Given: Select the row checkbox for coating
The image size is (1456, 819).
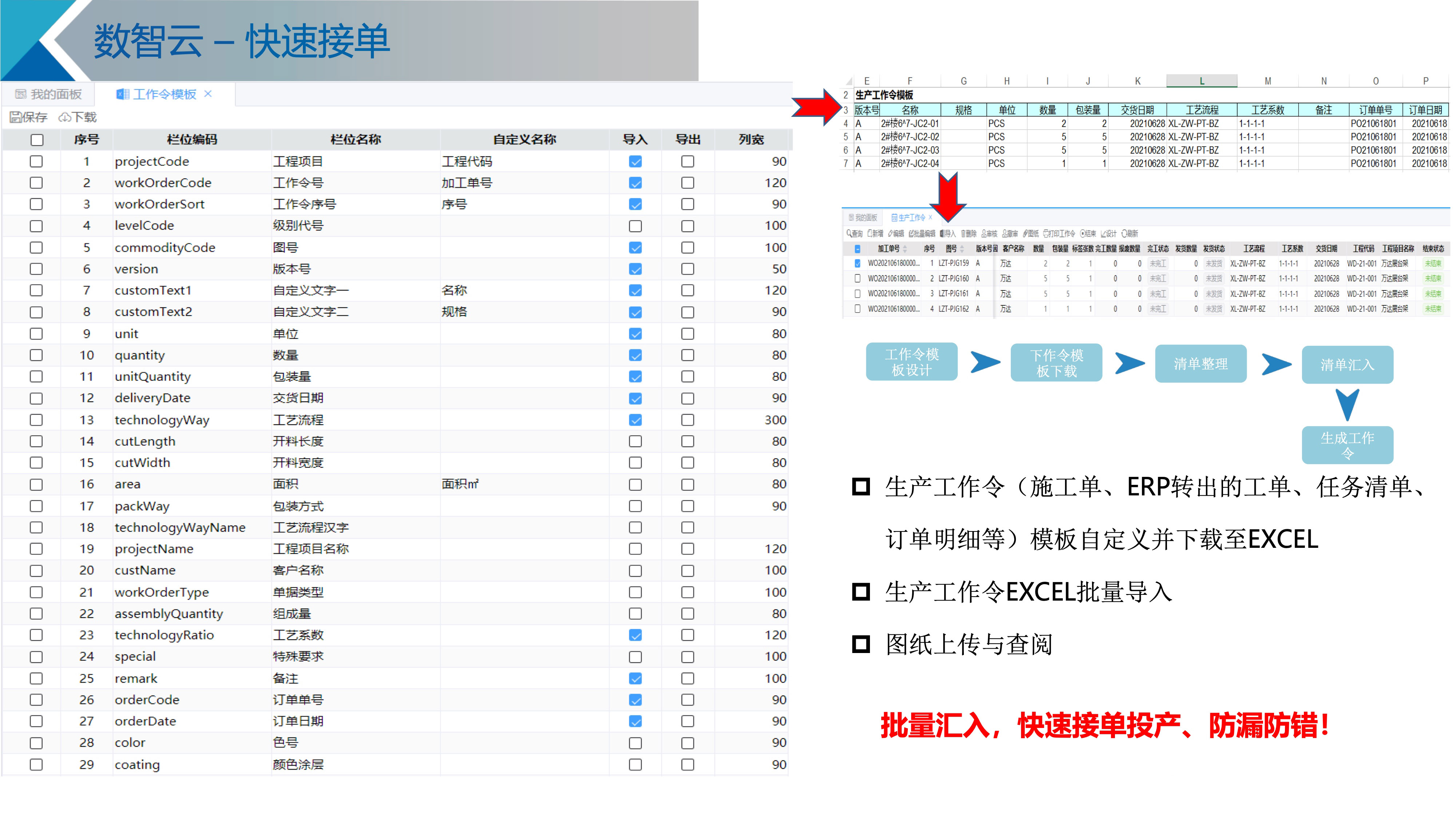Looking at the screenshot, I should pyautogui.click(x=36, y=765).
